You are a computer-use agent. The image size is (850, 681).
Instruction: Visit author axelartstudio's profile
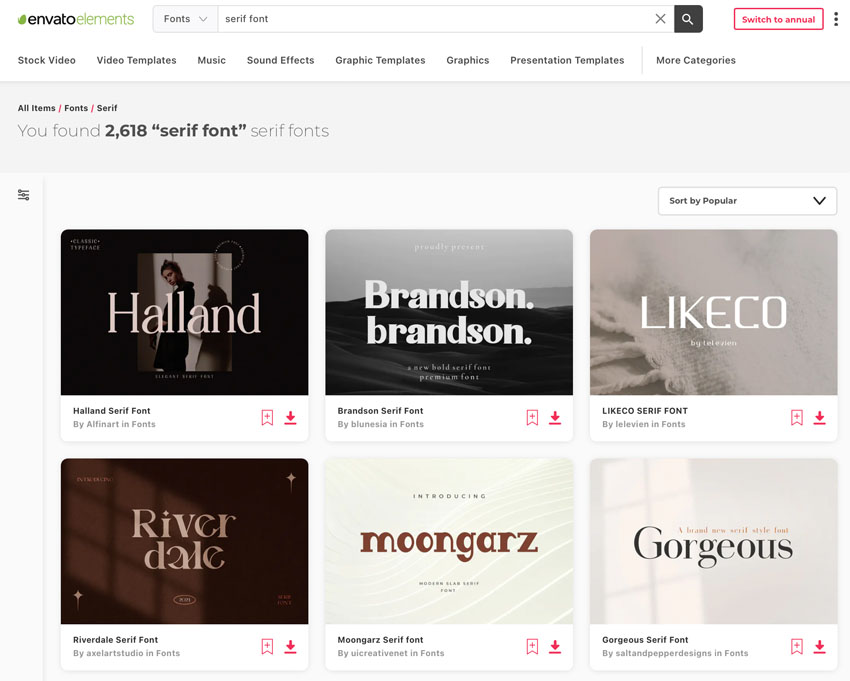(x=115, y=653)
